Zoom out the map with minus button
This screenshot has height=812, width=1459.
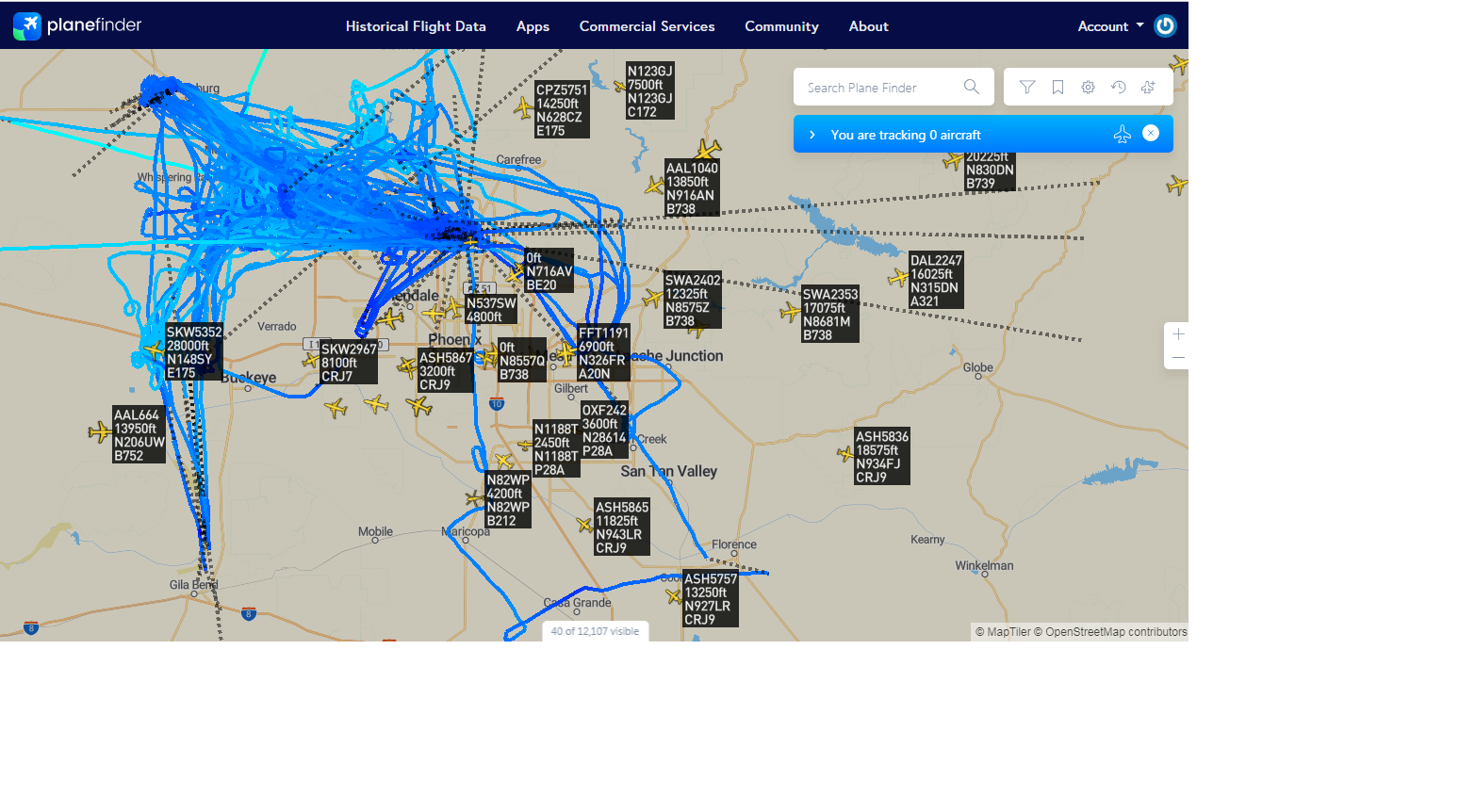(x=1178, y=358)
